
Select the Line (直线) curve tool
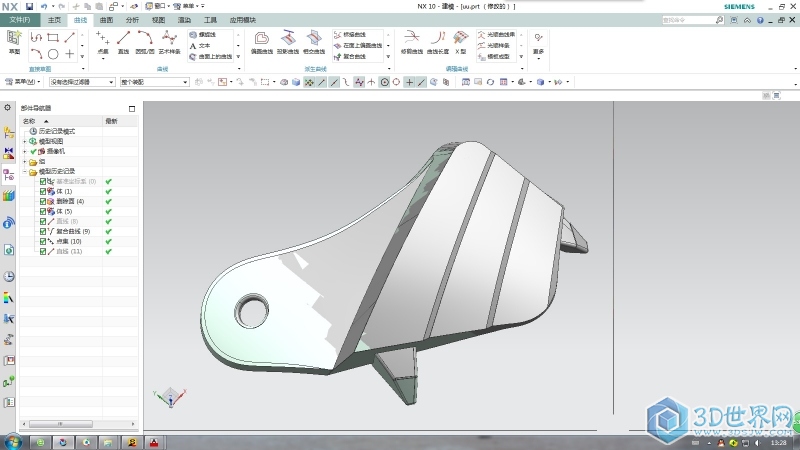click(x=124, y=39)
